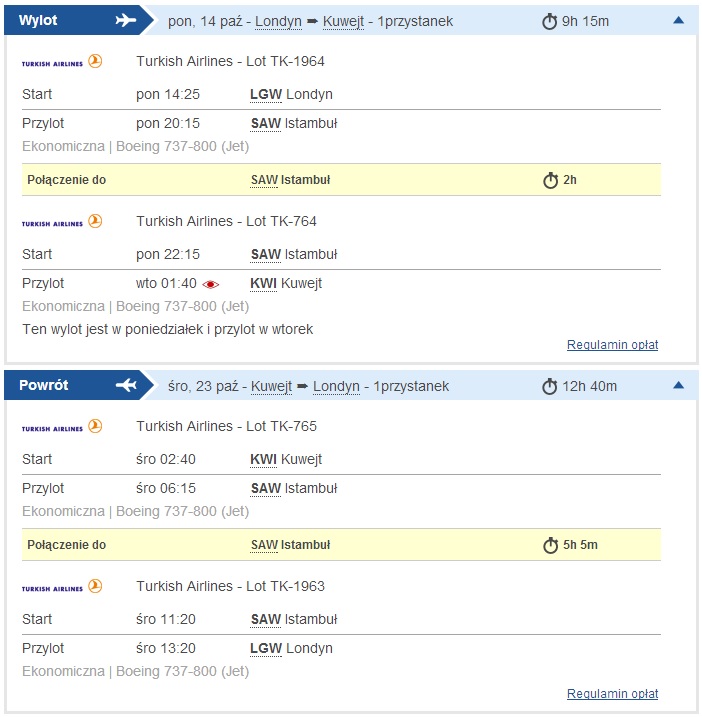Select the Wylot header tab
This screenshot has height=717, width=702.
coord(79,20)
